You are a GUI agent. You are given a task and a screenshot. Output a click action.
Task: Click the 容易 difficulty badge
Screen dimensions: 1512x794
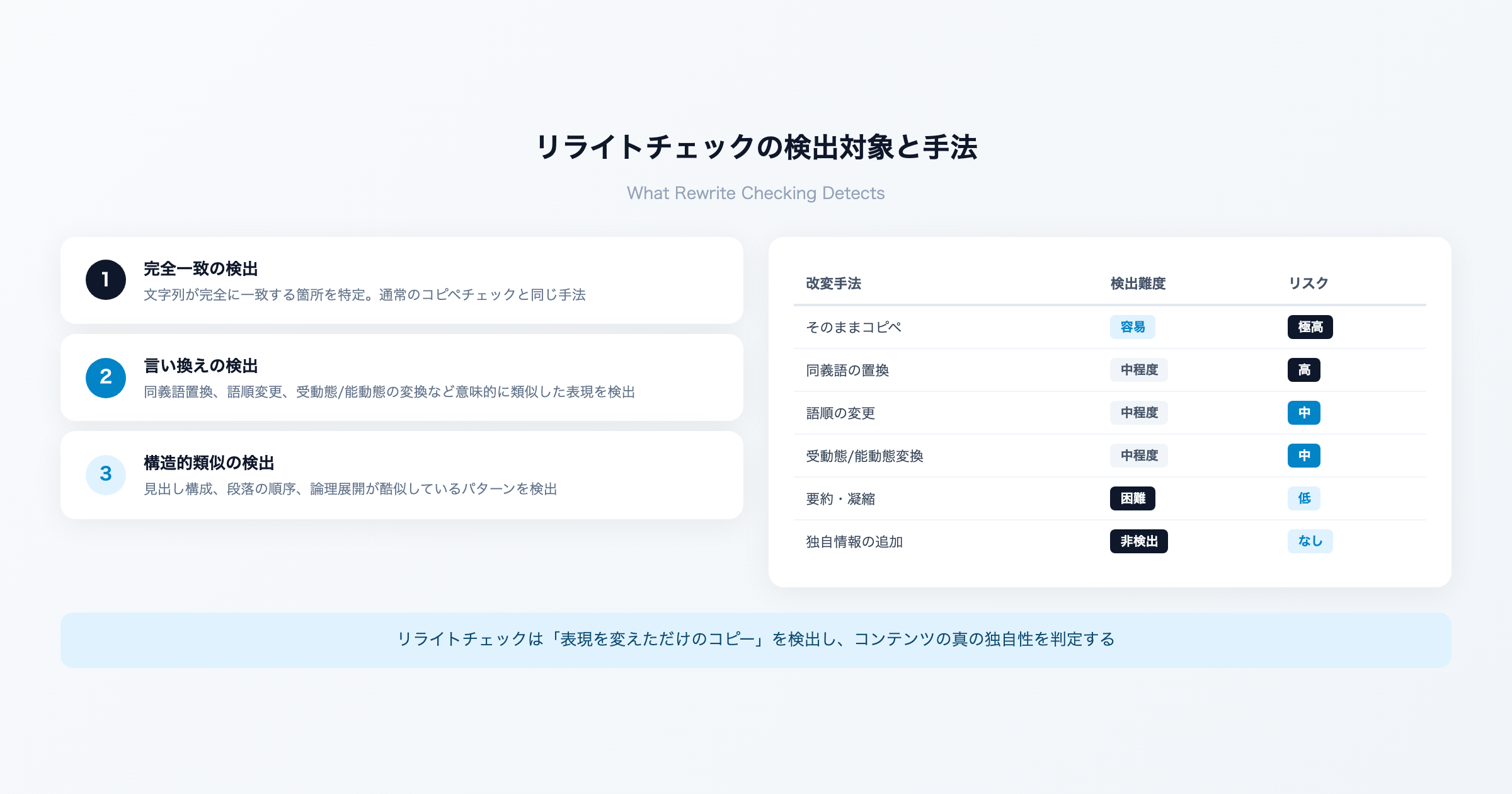[1133, 327]
